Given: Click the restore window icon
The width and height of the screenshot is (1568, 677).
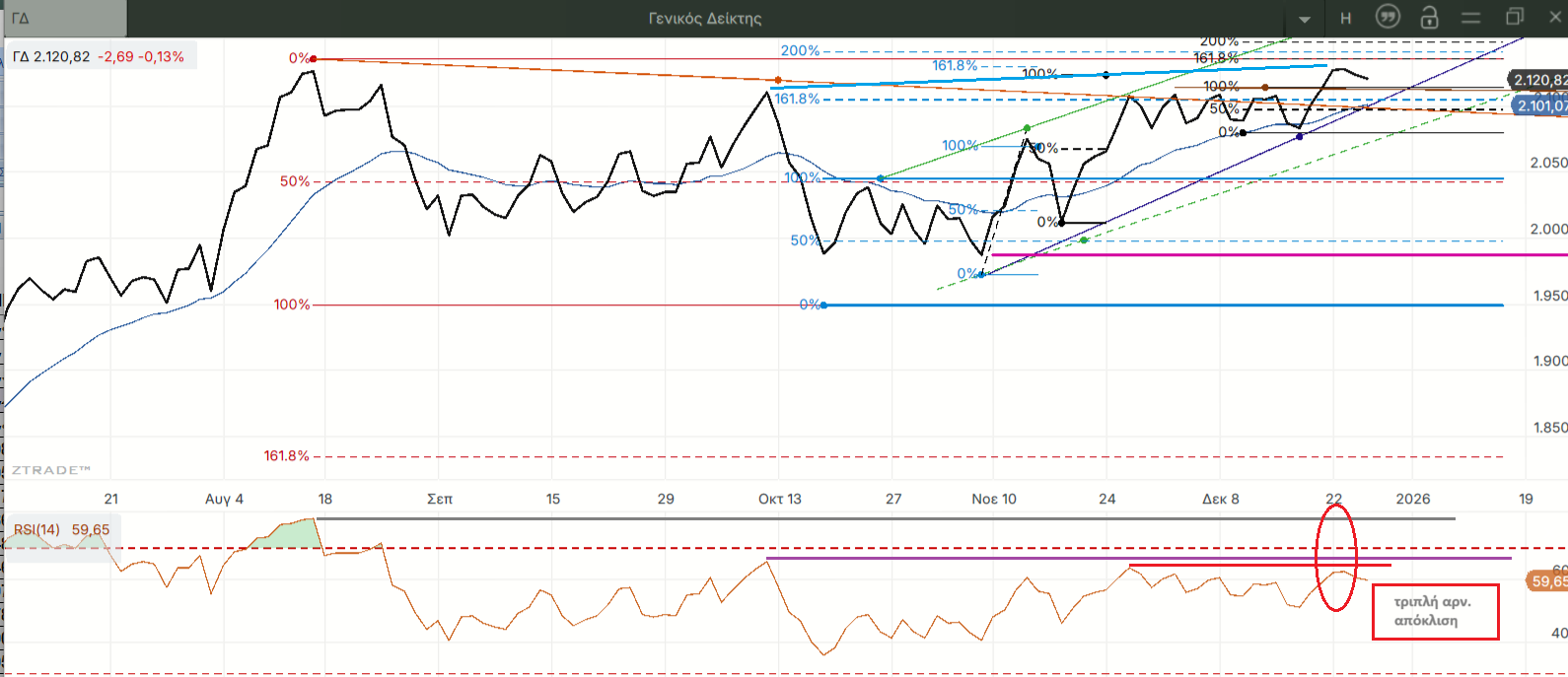Looking at the screenshot, I should tap(1515, 17).
